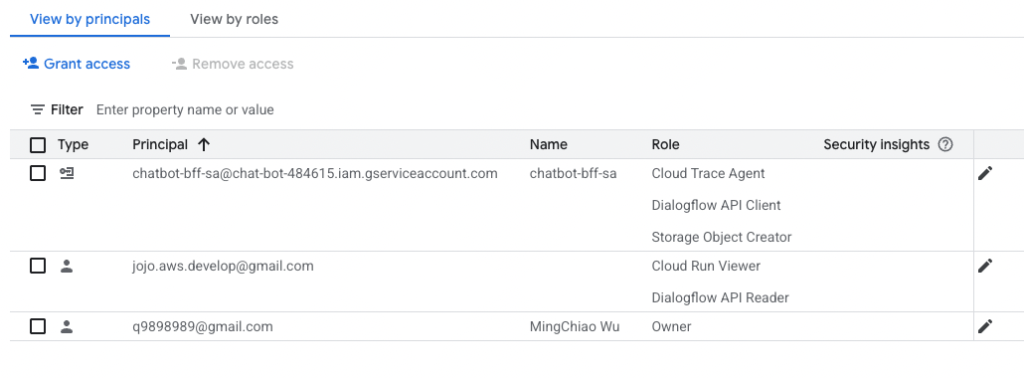This screenshot has width=1024, height=378.
Task: Tick the select-all checkbox in the header
Action: [x=39, y=145]
